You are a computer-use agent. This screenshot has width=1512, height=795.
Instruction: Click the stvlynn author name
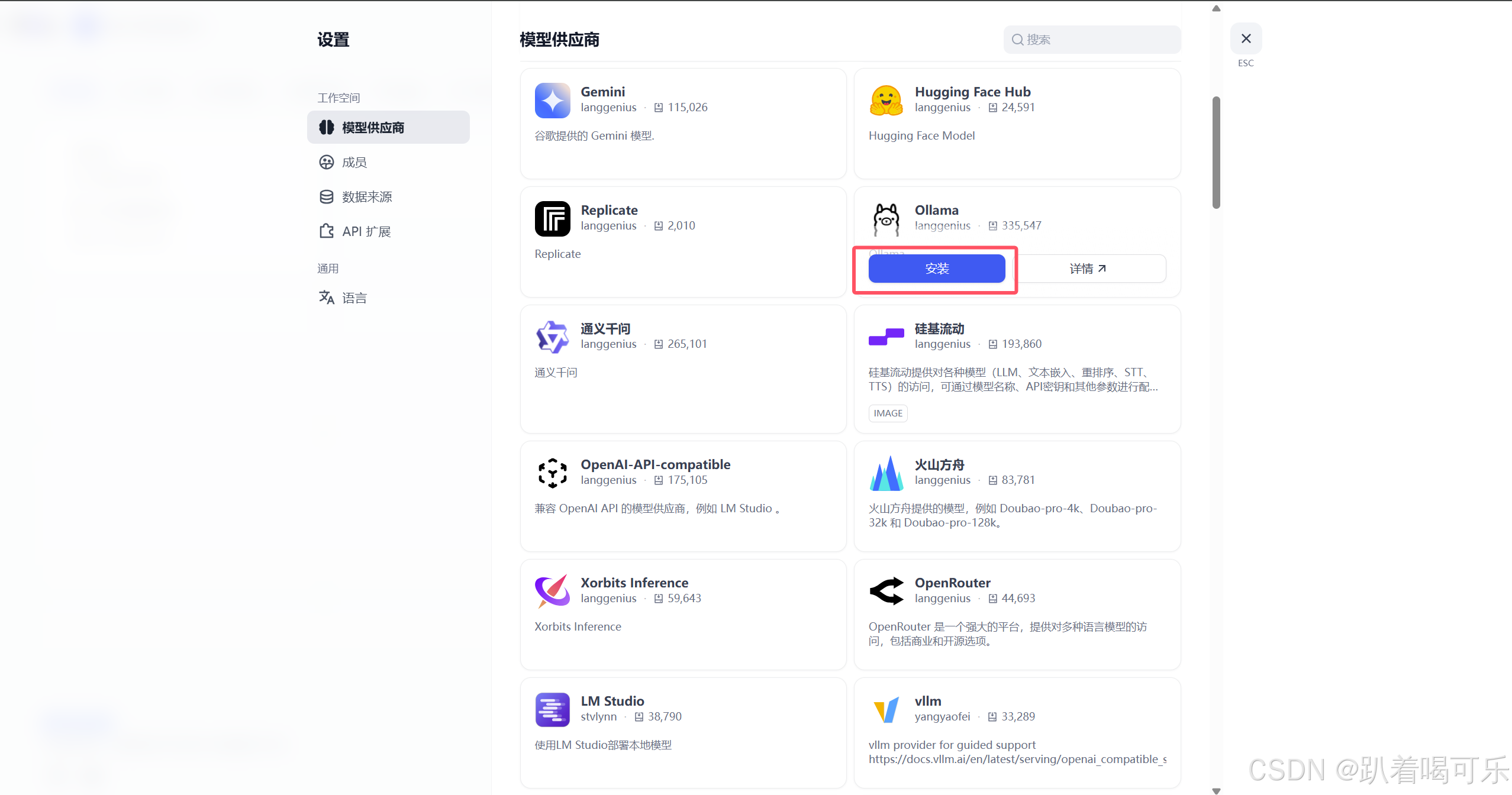coord(598,717)
